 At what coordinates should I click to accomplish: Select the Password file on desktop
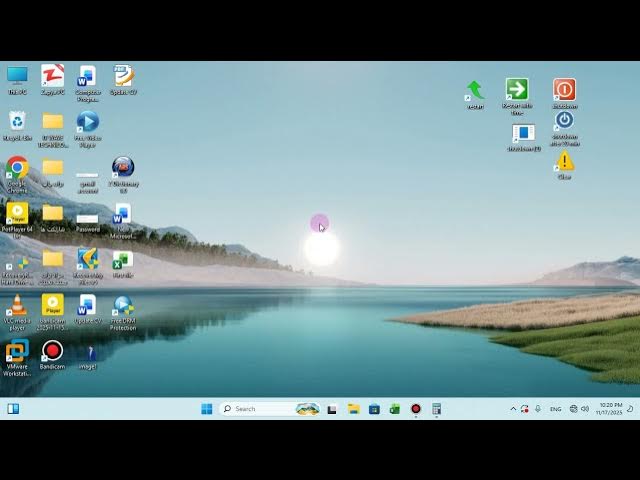click(x=88, y=222)
